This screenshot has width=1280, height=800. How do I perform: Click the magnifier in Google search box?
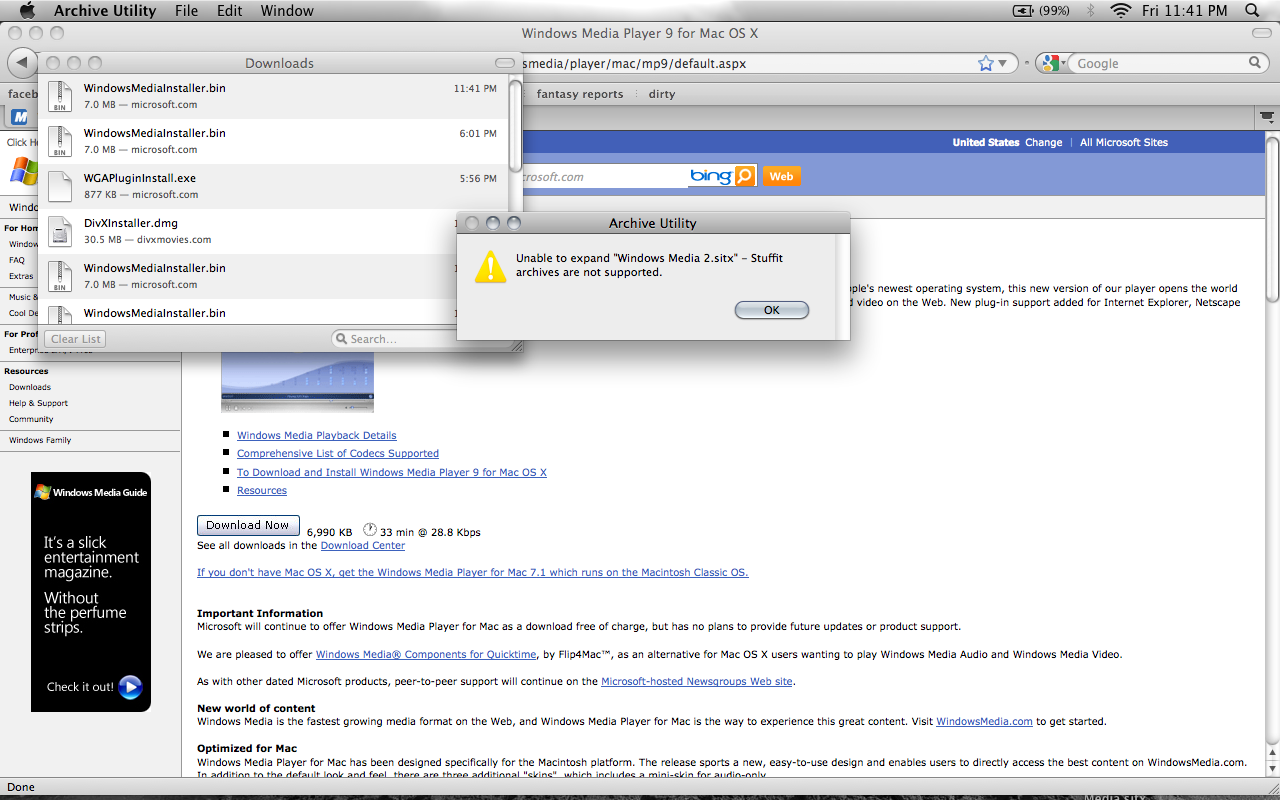1256,63
